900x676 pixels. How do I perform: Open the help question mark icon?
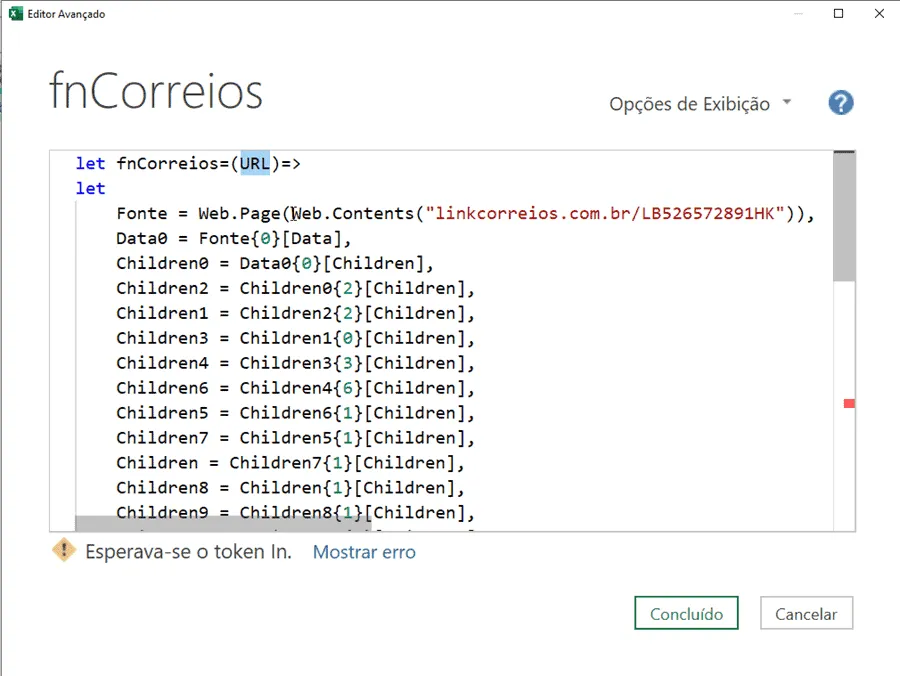tap(840, 103)
